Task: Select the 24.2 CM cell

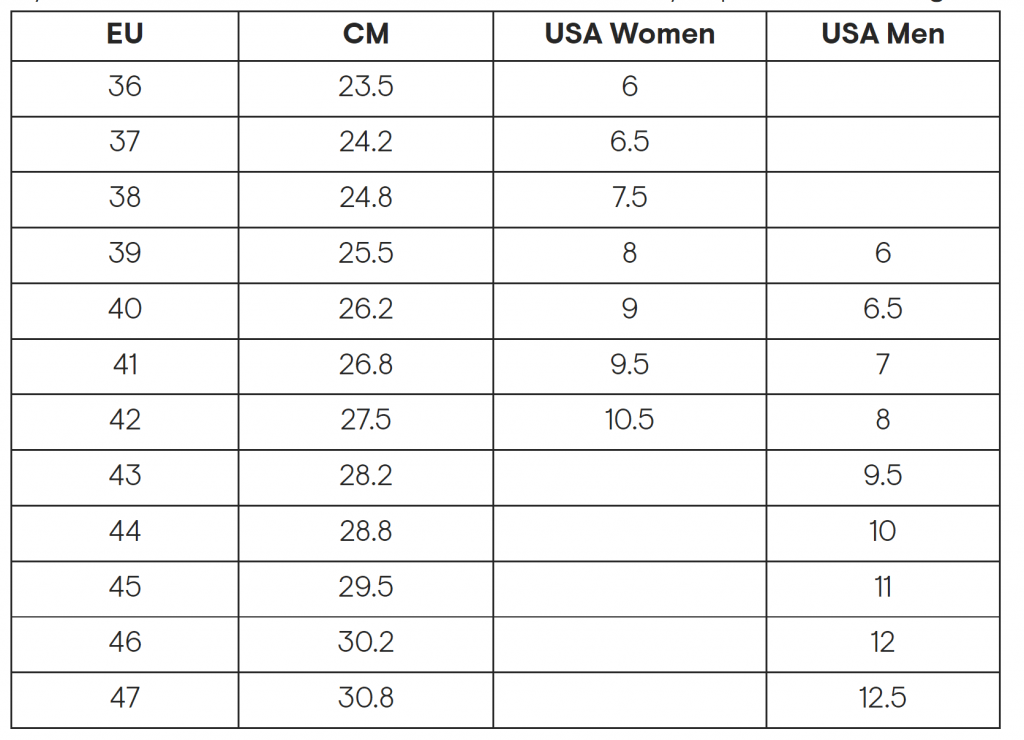Action: click(366, 144)
